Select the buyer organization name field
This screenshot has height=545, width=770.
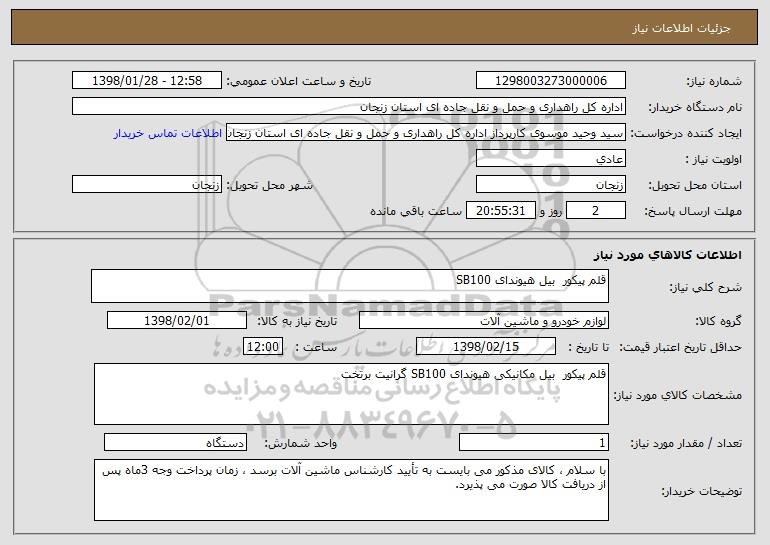[349, 107]
